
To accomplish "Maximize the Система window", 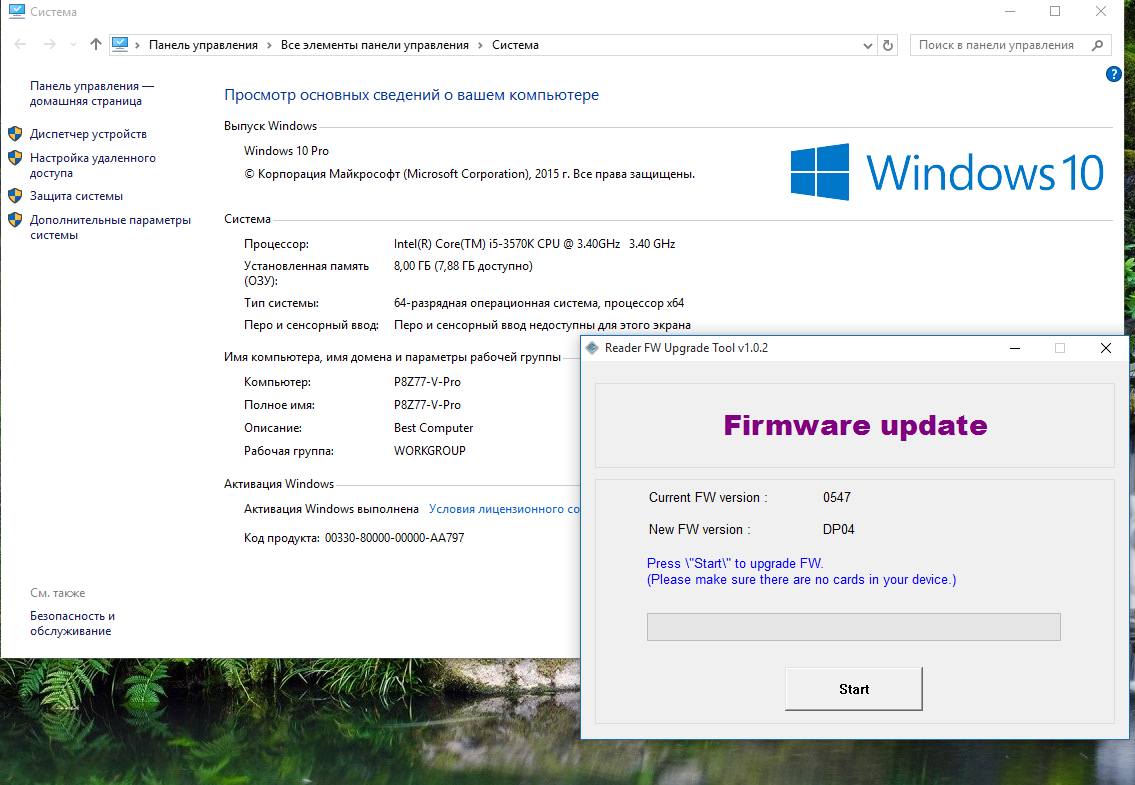I will click(x=1055, y=12).
